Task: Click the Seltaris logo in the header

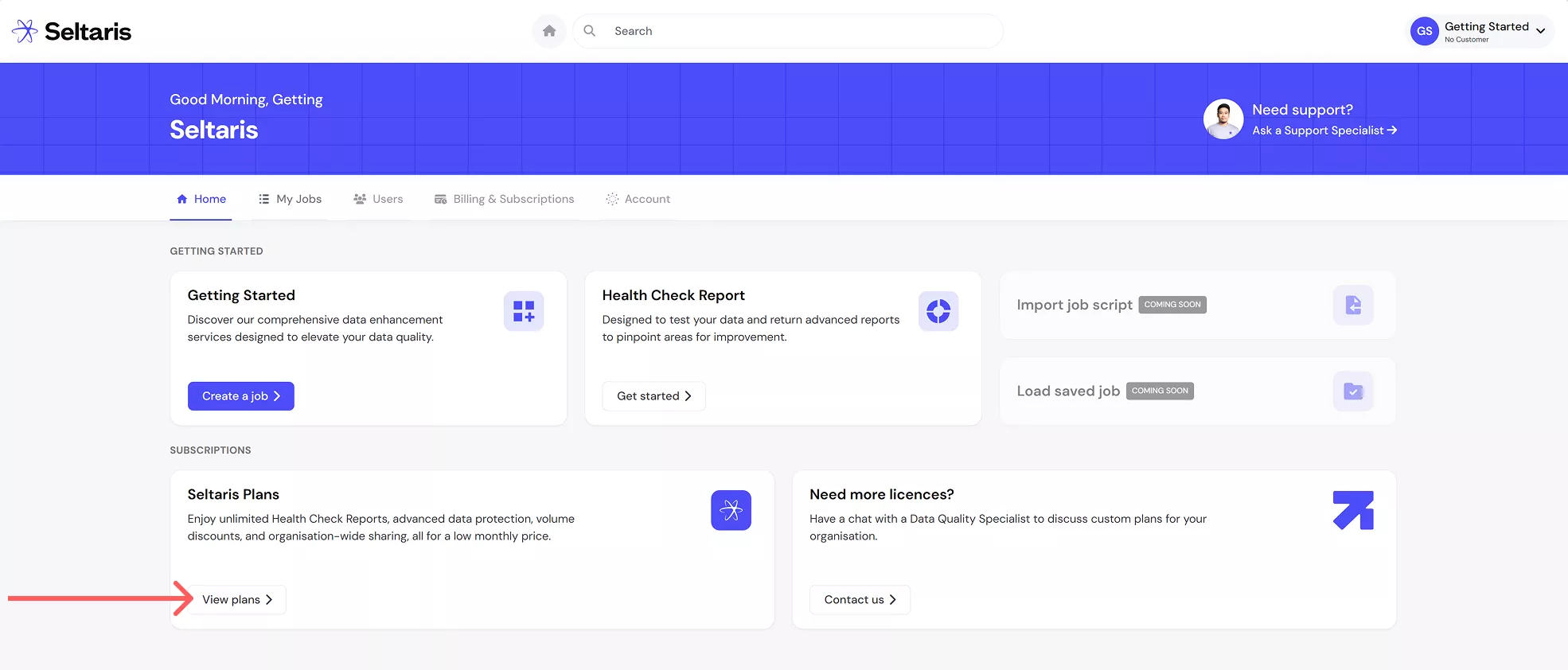Action: (72, 31)
